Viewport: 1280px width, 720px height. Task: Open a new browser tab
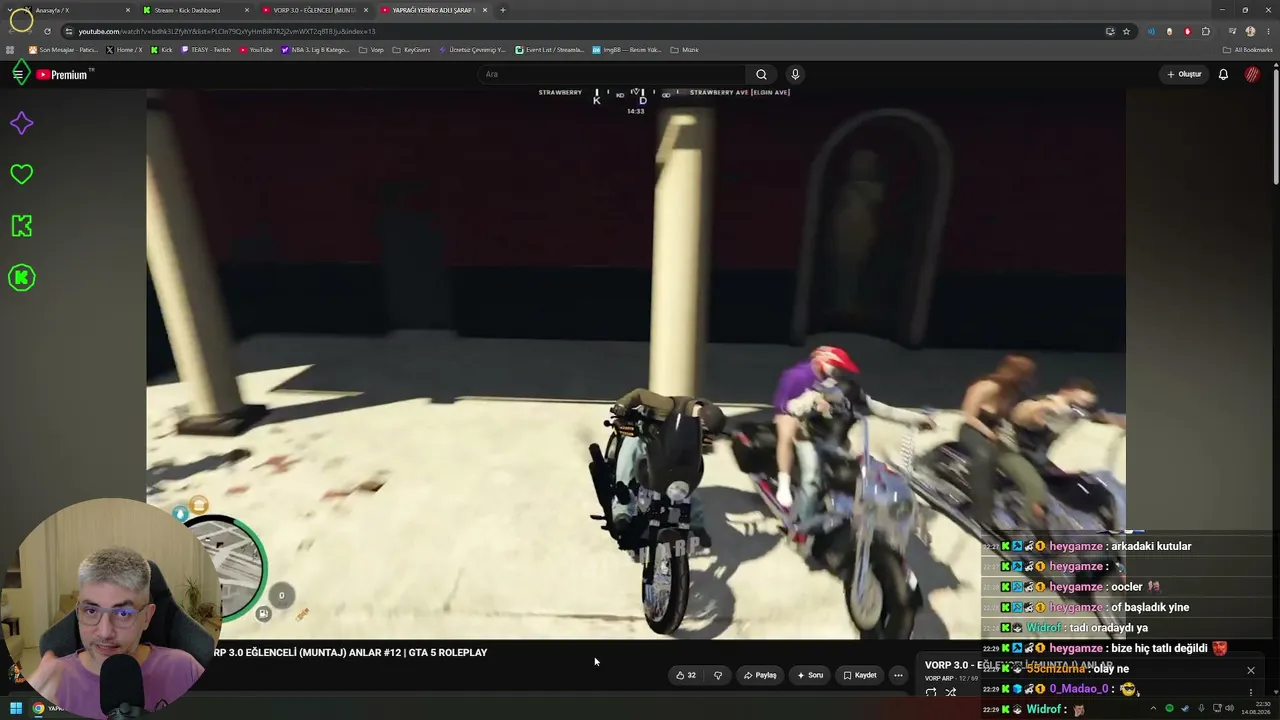click(x=502, y=10)
